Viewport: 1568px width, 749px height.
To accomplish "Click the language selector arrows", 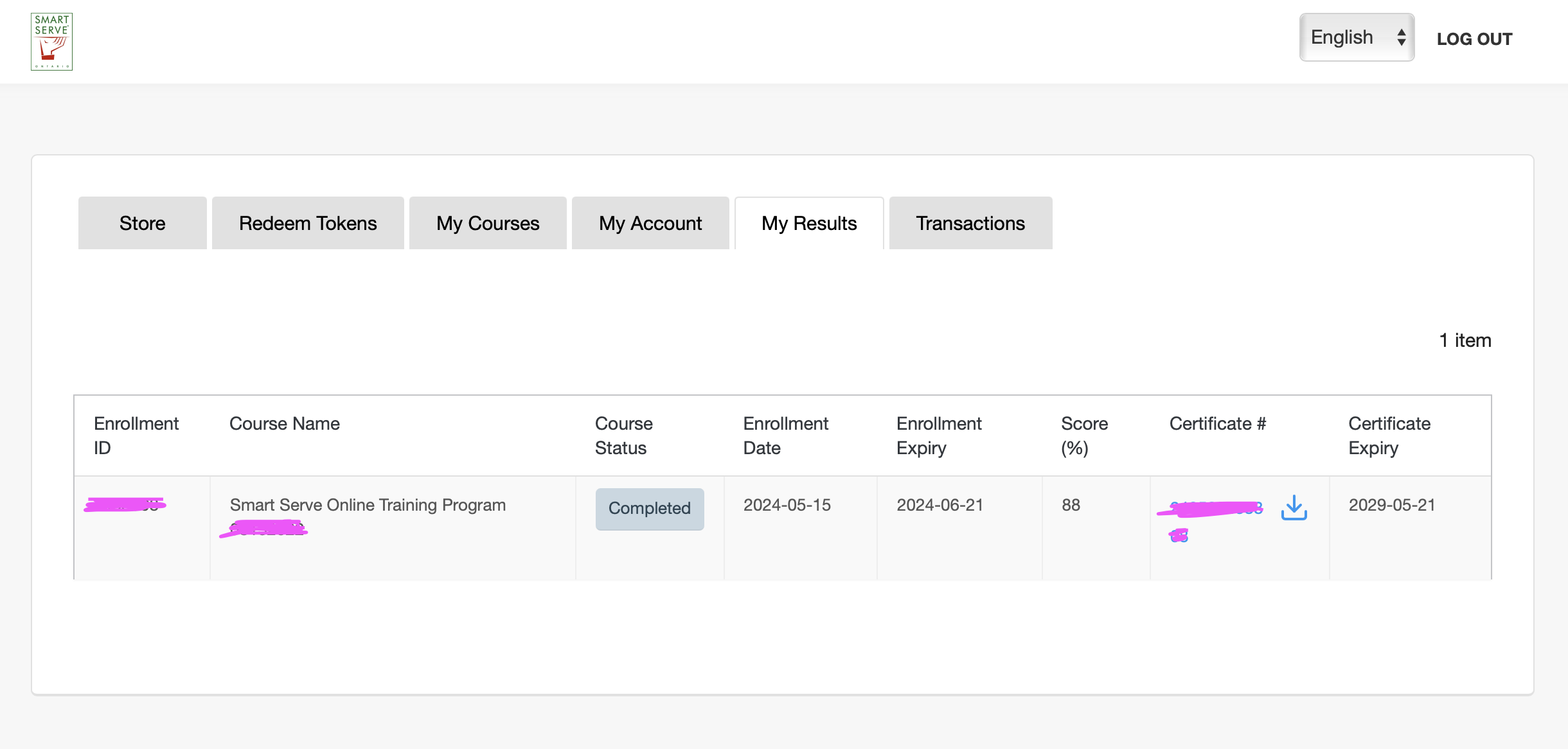I will (x=1401, y=37).
